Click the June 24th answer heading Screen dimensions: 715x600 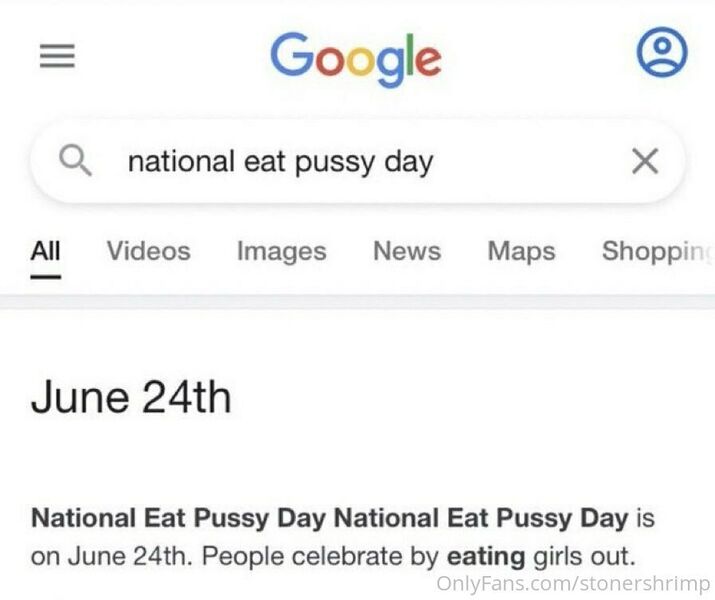point(131,398)
